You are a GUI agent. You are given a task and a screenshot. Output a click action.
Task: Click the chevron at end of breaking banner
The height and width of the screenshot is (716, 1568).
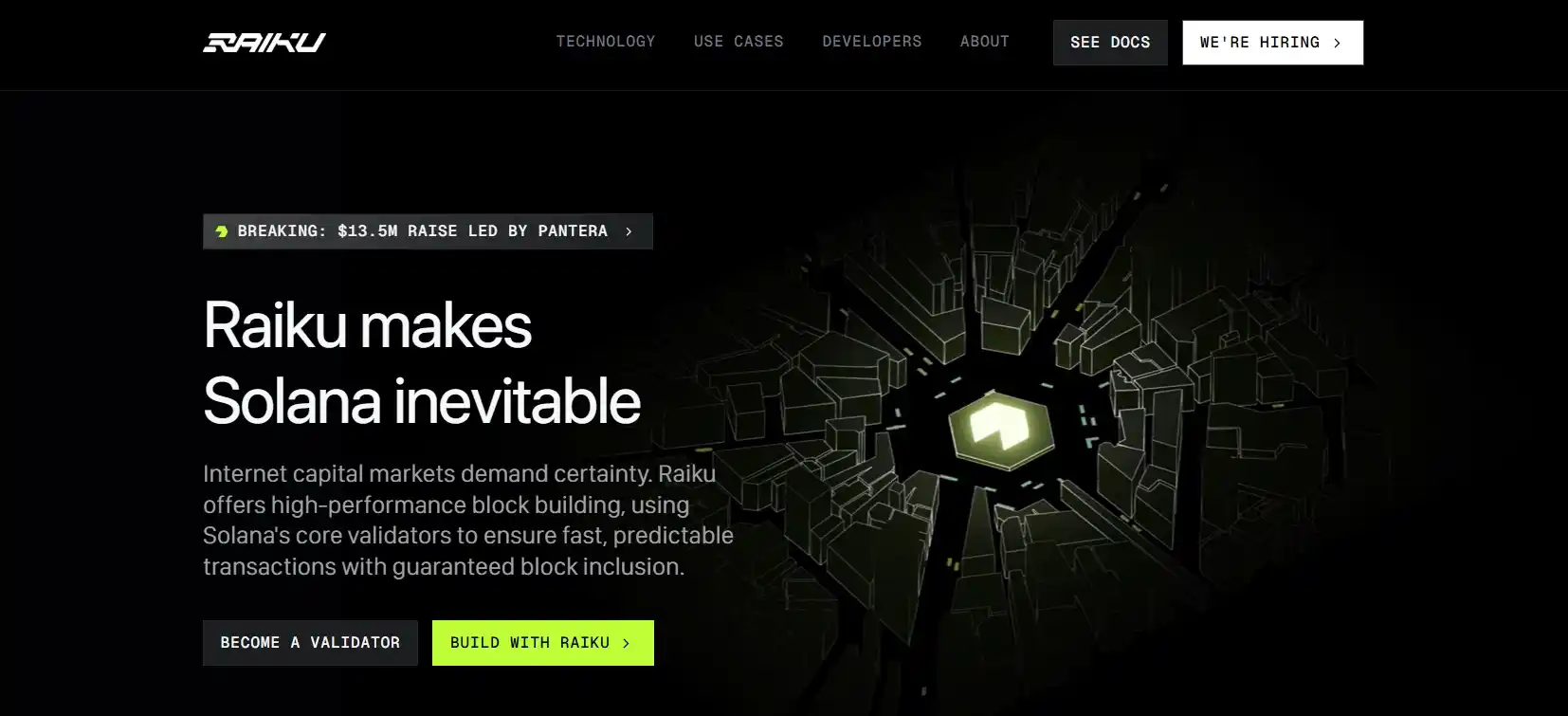click(629, 231)
